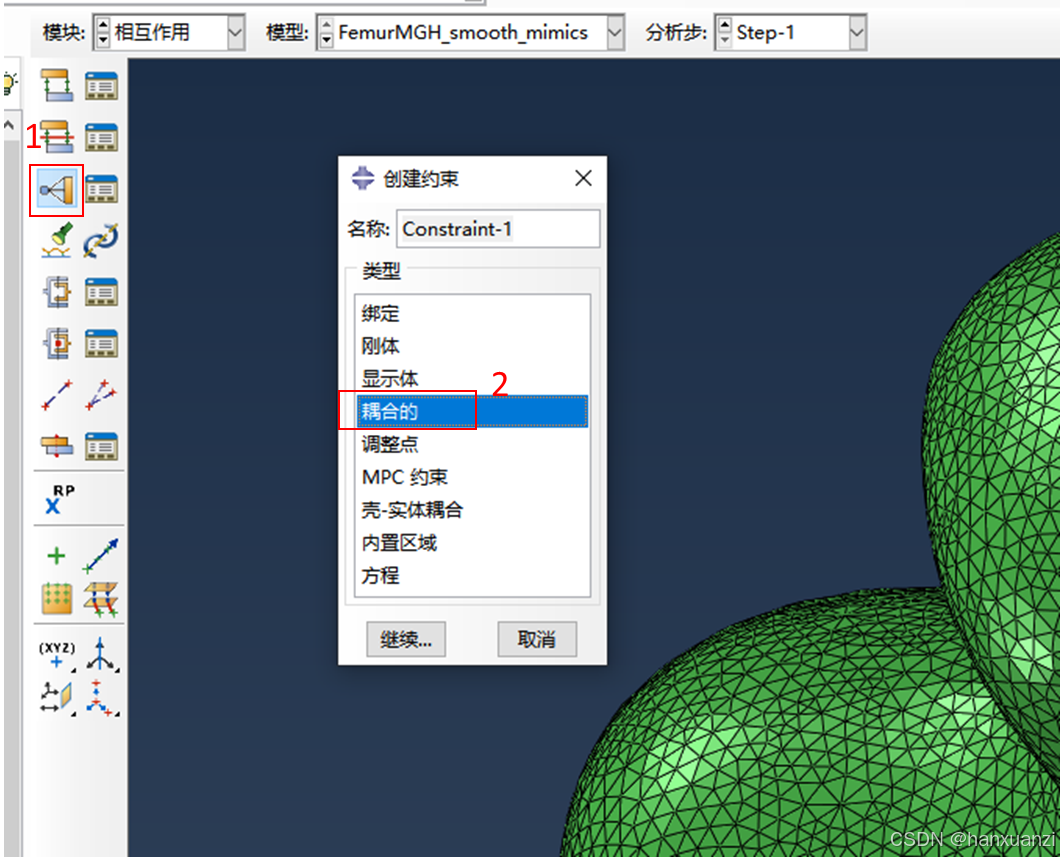The image size is (1060, 857).
Task: Select the Find Contact Pairs flashlight tool
Action: (57, 241)
